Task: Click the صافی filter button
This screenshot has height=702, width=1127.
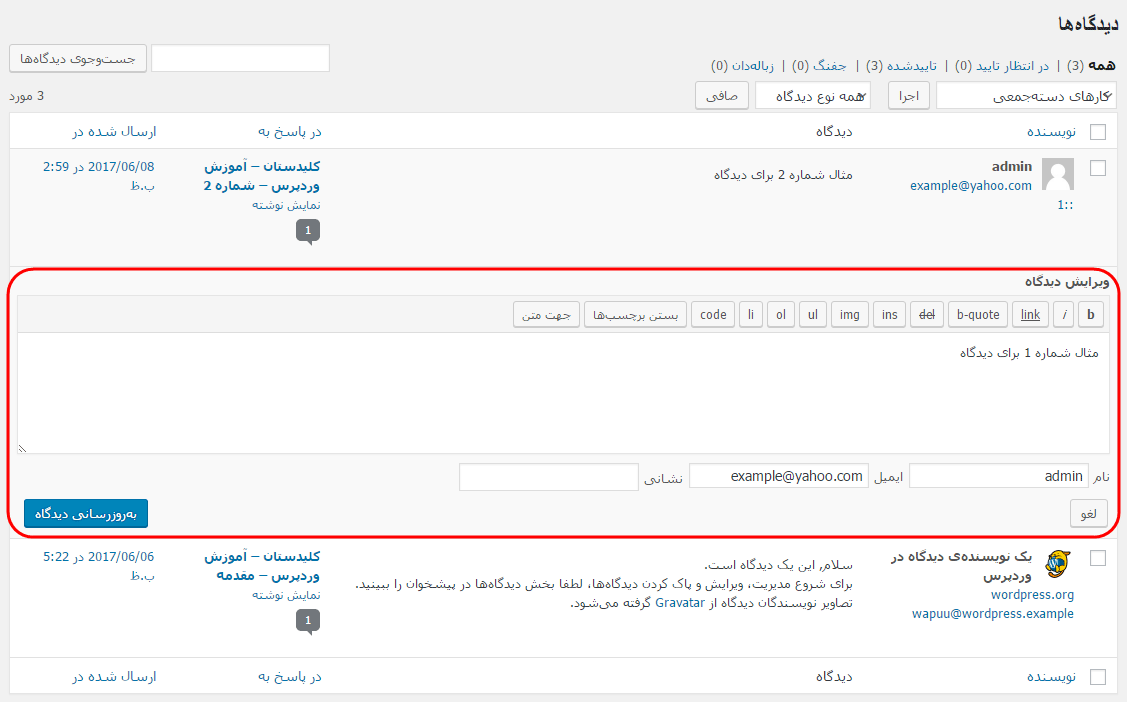Action: [x=722, y=96]
